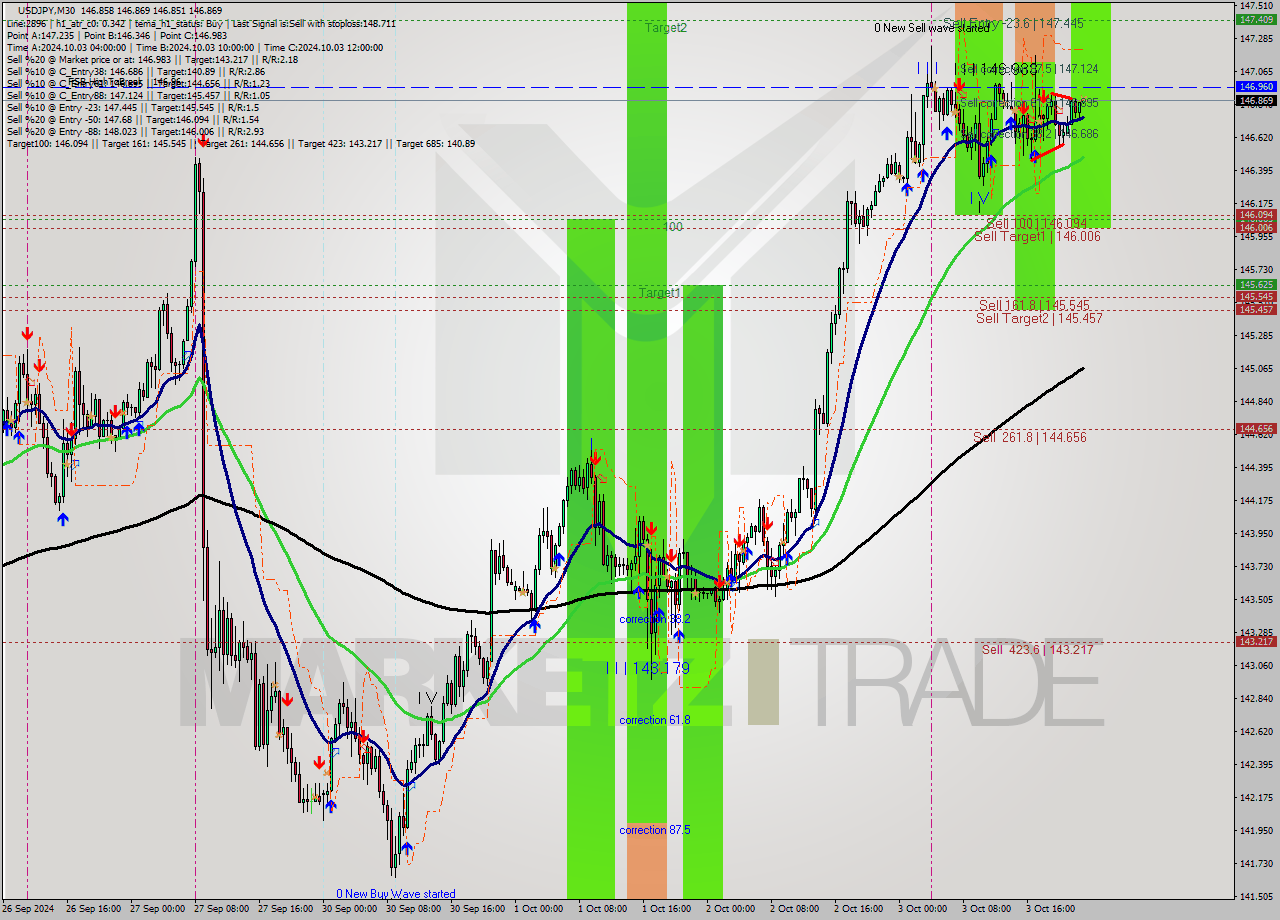Select the 'Sell Entry -23.6 | 147.445' label

tap(1013, 22)
